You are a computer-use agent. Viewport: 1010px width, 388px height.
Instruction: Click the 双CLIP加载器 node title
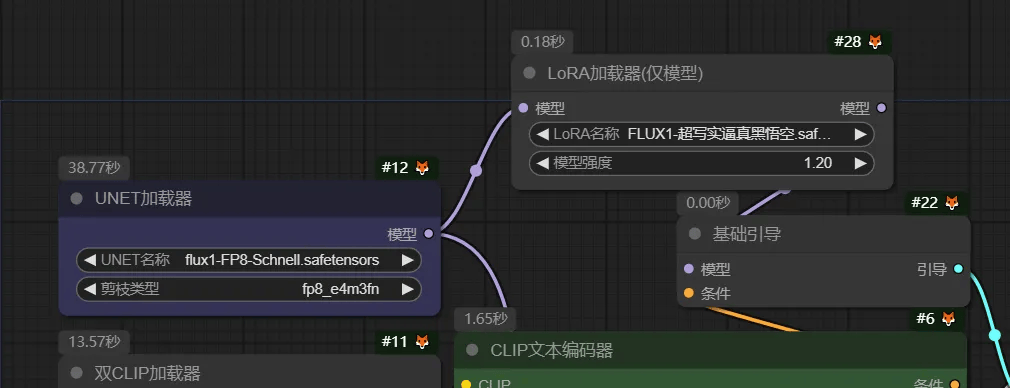point(148,373)
